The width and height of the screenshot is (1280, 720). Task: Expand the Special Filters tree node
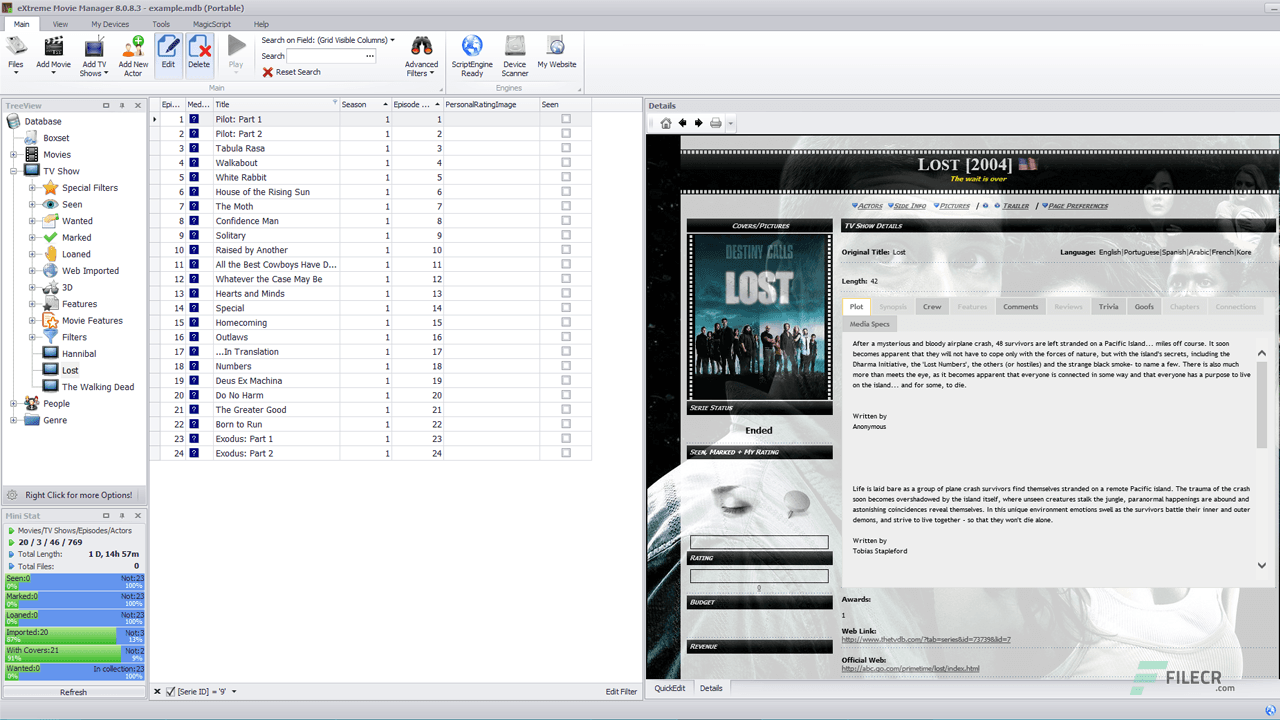point(32,187)
